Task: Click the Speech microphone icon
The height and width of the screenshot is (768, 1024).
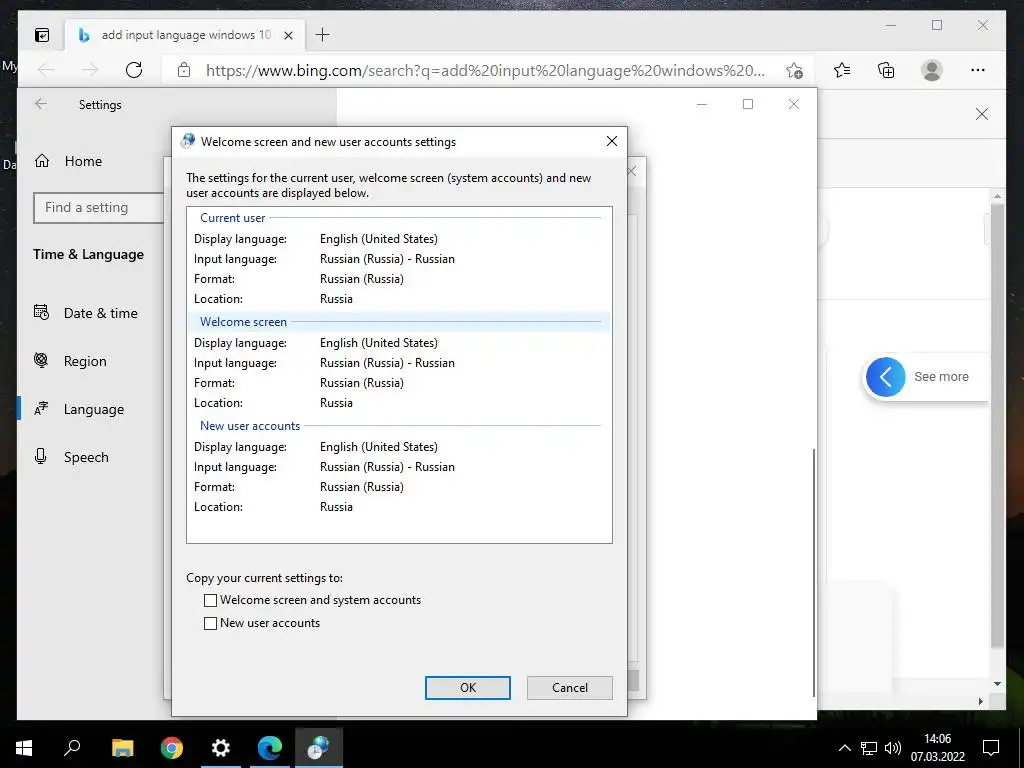Action: pos(40,456)
